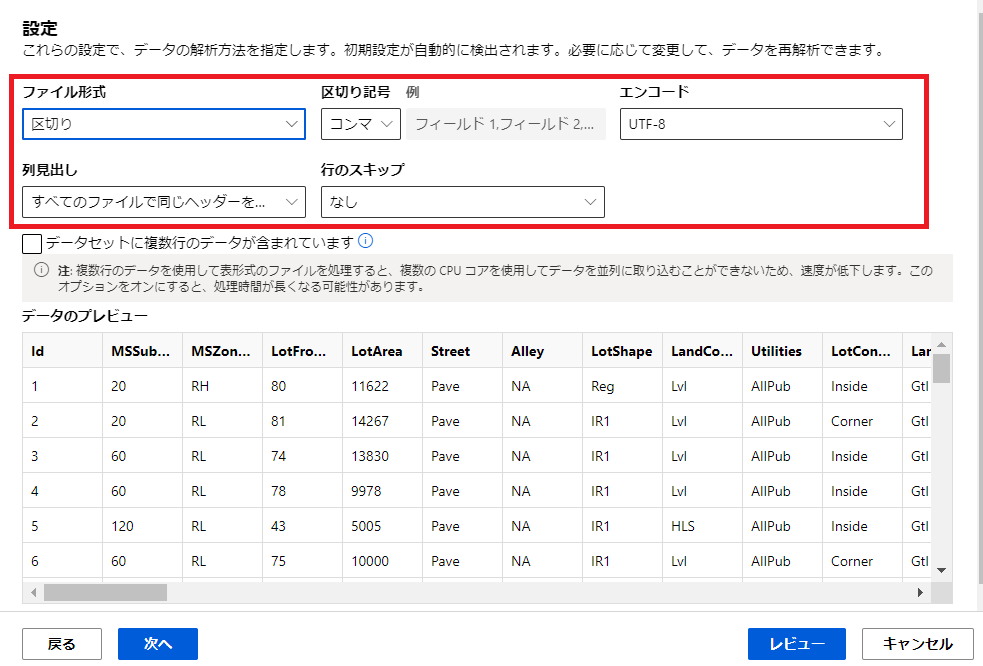Click the 戻る button
Image resolution: width=983 pixels, height=666 pixels.
click(x=61, y=644)
